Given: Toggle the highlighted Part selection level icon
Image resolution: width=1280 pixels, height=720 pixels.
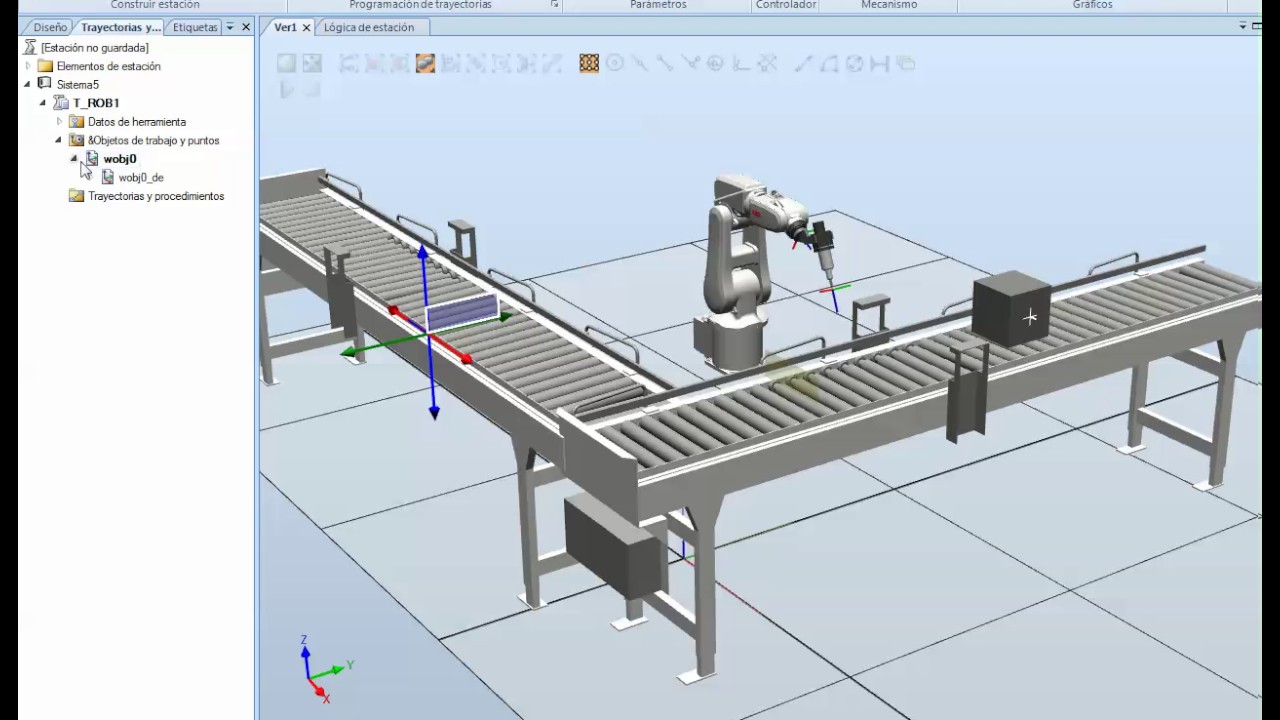Looking at the screenshot, I should pyautogui.click(x=425, y=64).
